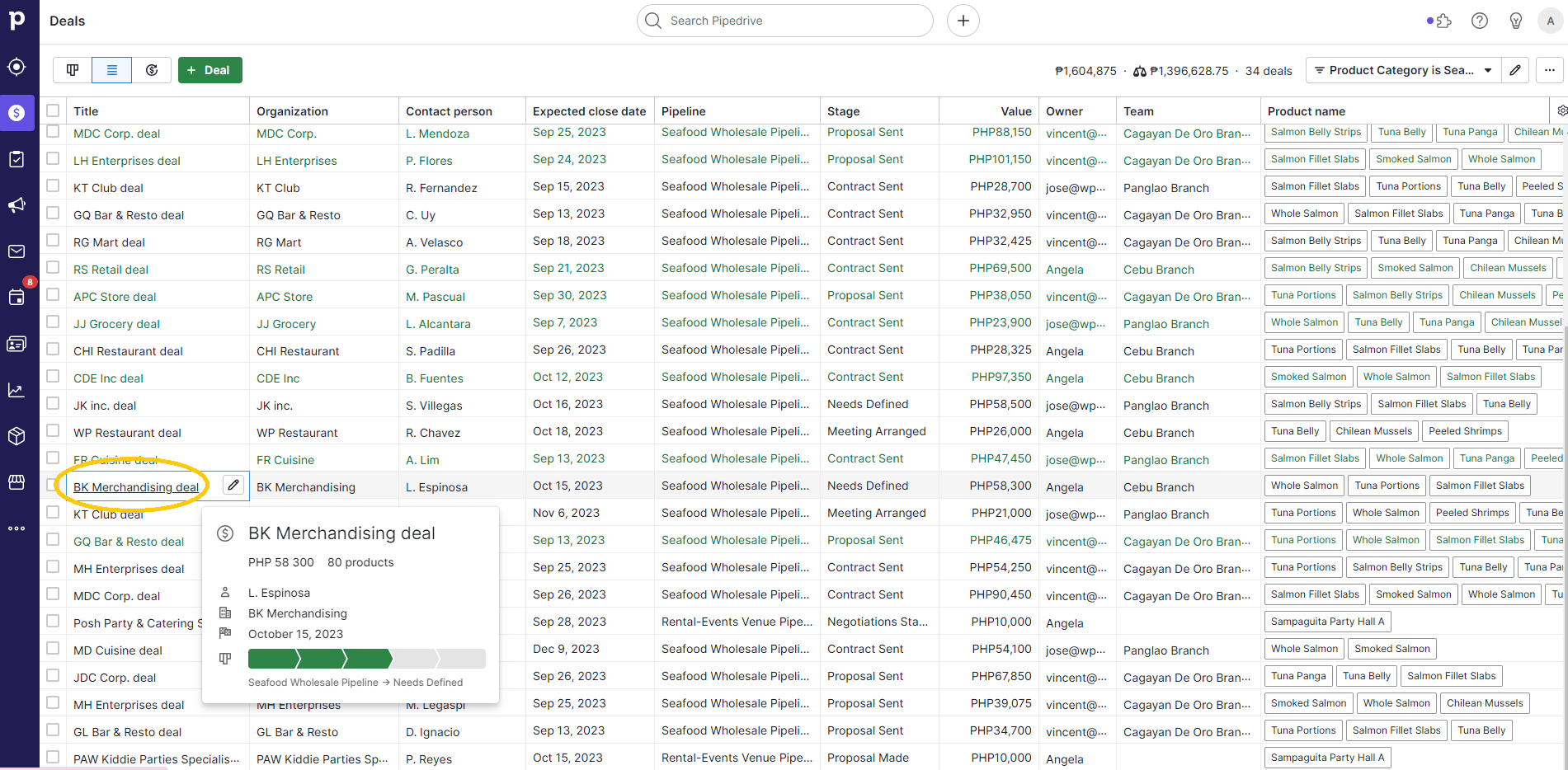
Task: Open Projects clipboard icon in sidebar
Action: point(17,159)
